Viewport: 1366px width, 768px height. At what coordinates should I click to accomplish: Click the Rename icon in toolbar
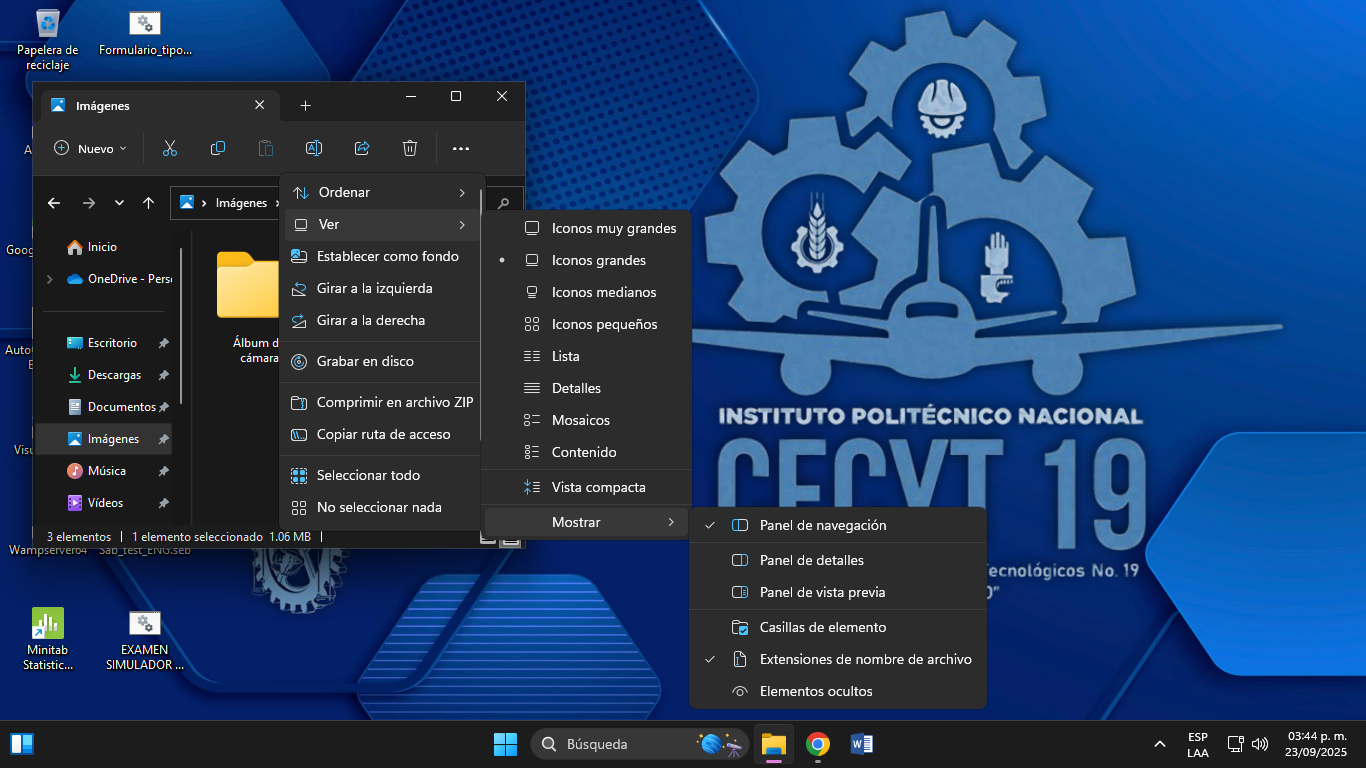[314, 148]
